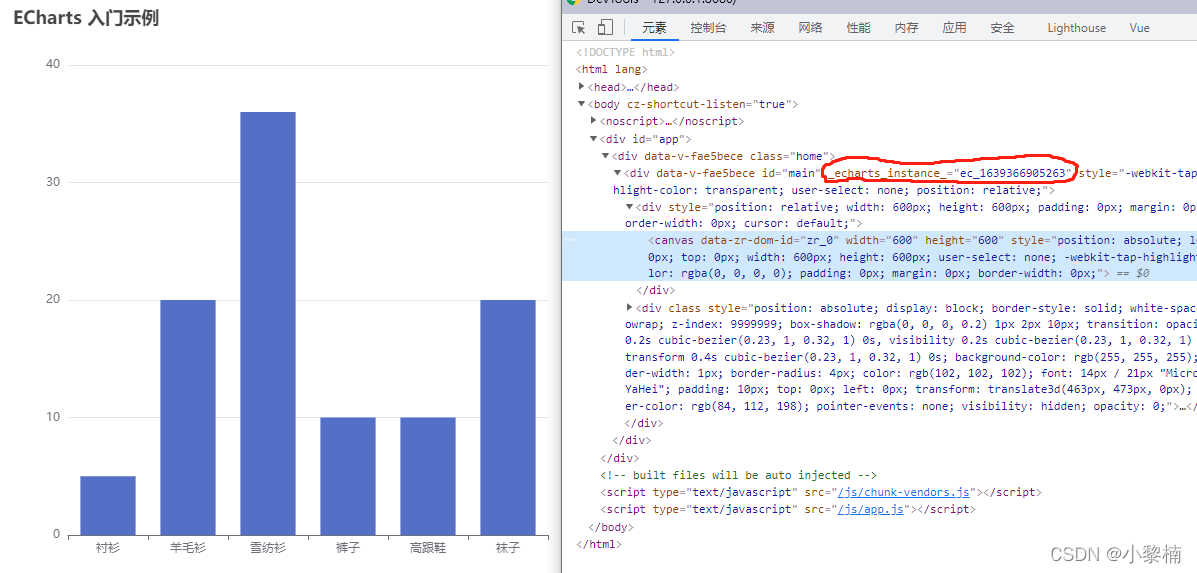Switch to the 控制台 tab
Image resolution: width=1197 pixels, height=573 pixels.
click(x=708, y=27)
